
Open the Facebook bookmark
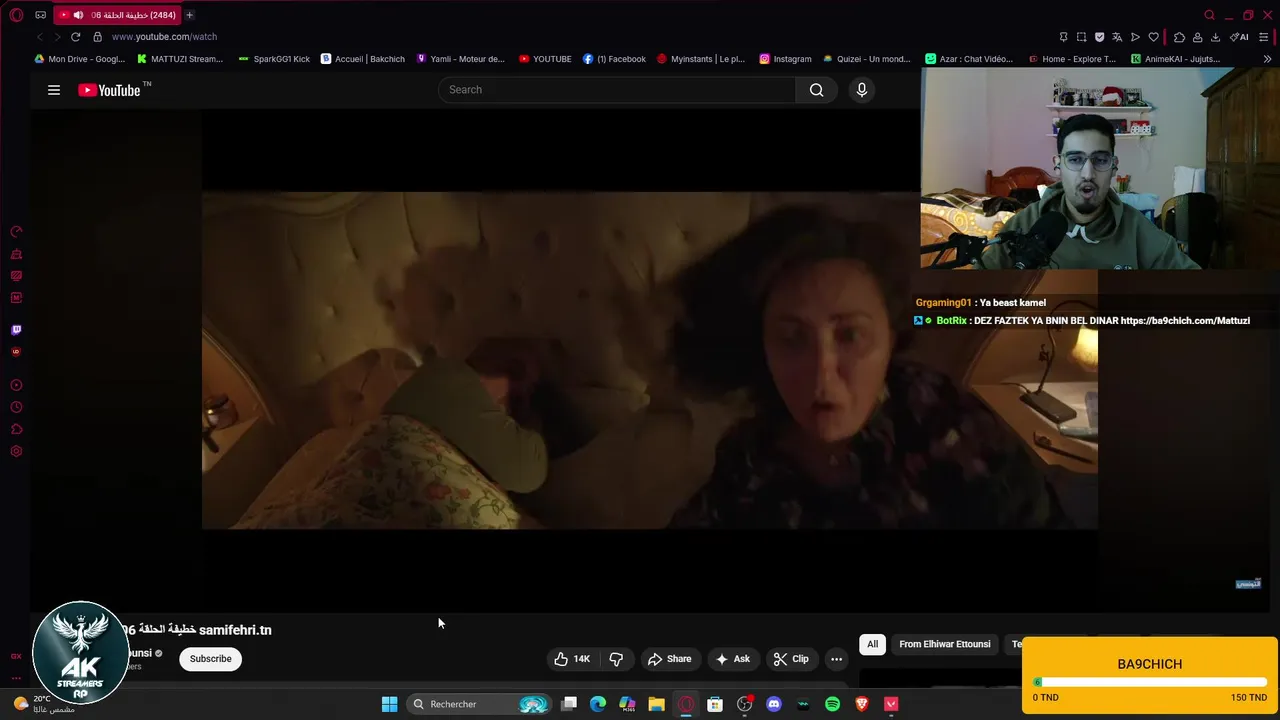pyautogui.click(x=614, y=59)
